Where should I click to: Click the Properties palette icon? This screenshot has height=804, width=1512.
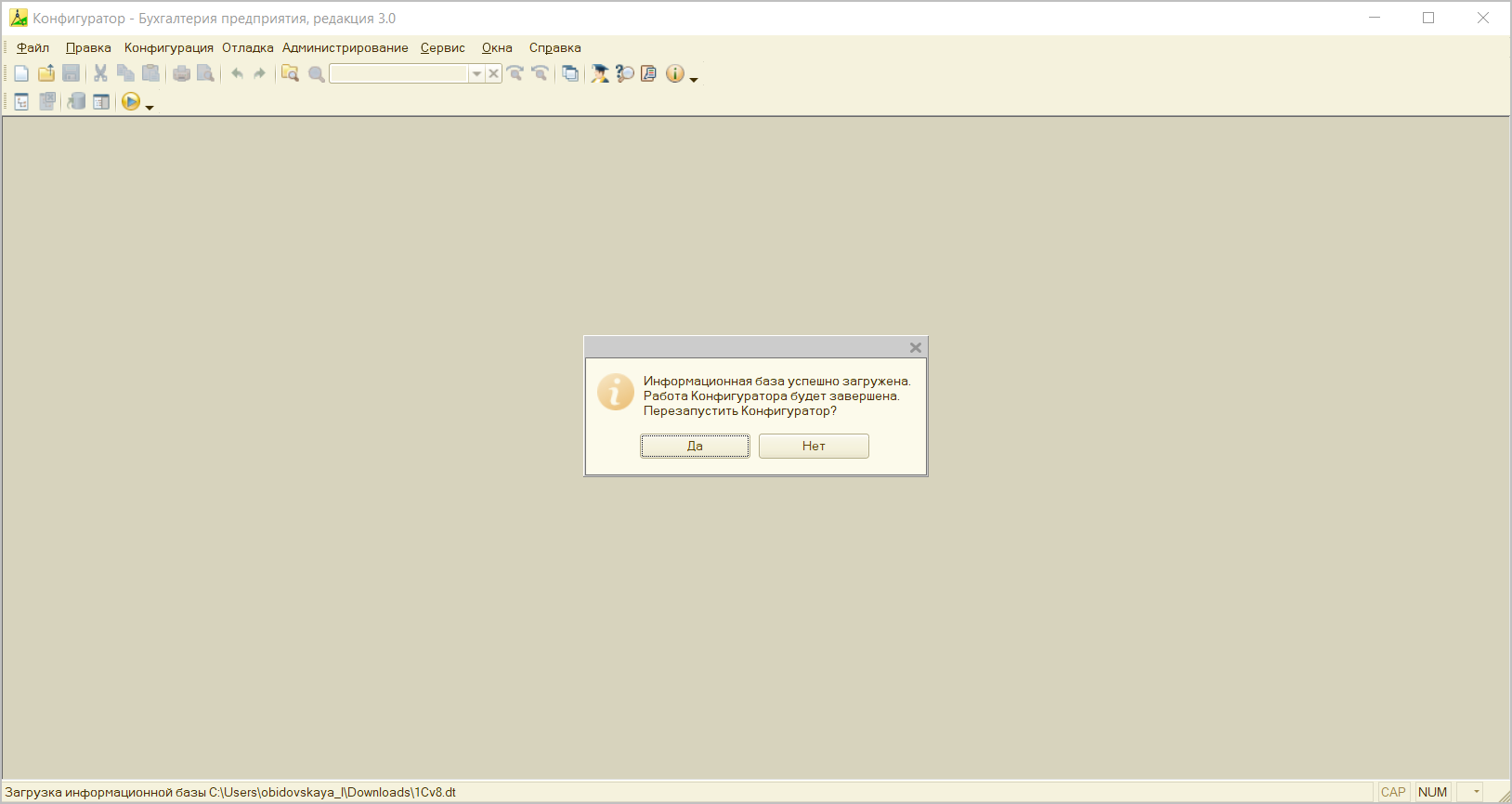[100, 101]
